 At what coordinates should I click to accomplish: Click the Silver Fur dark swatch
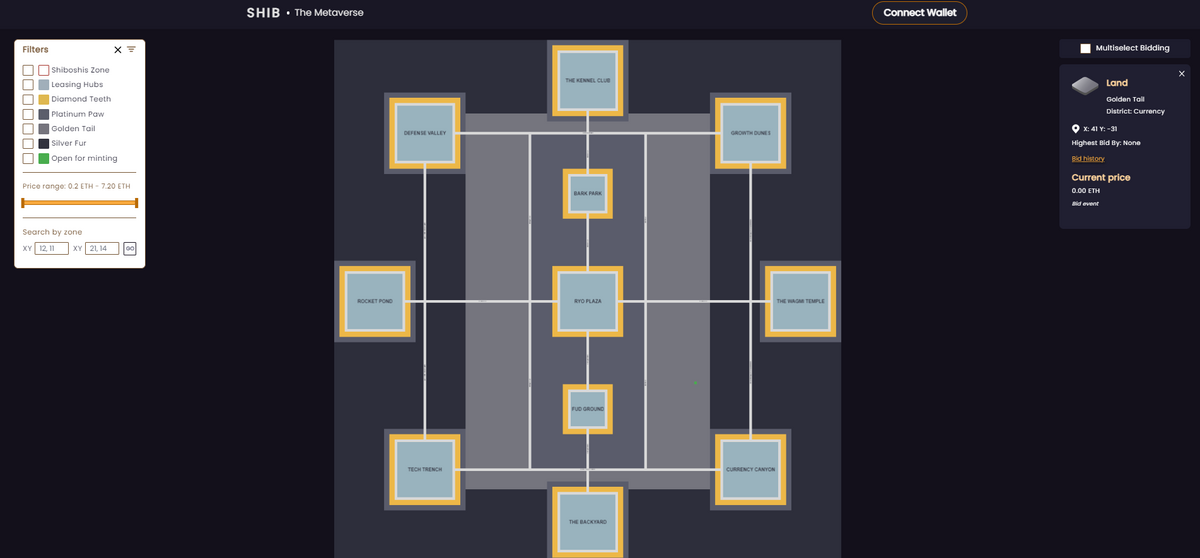[43, 144]
